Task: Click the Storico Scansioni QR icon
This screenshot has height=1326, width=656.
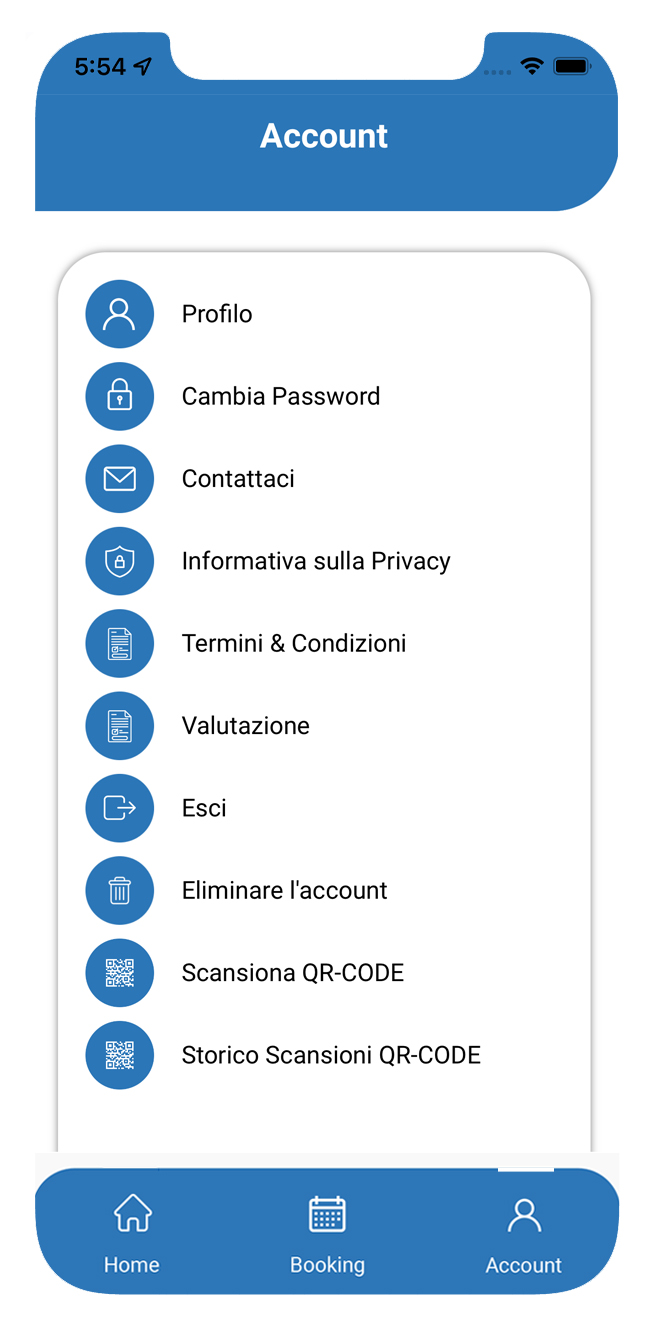Action: [x=120, y=1055]
